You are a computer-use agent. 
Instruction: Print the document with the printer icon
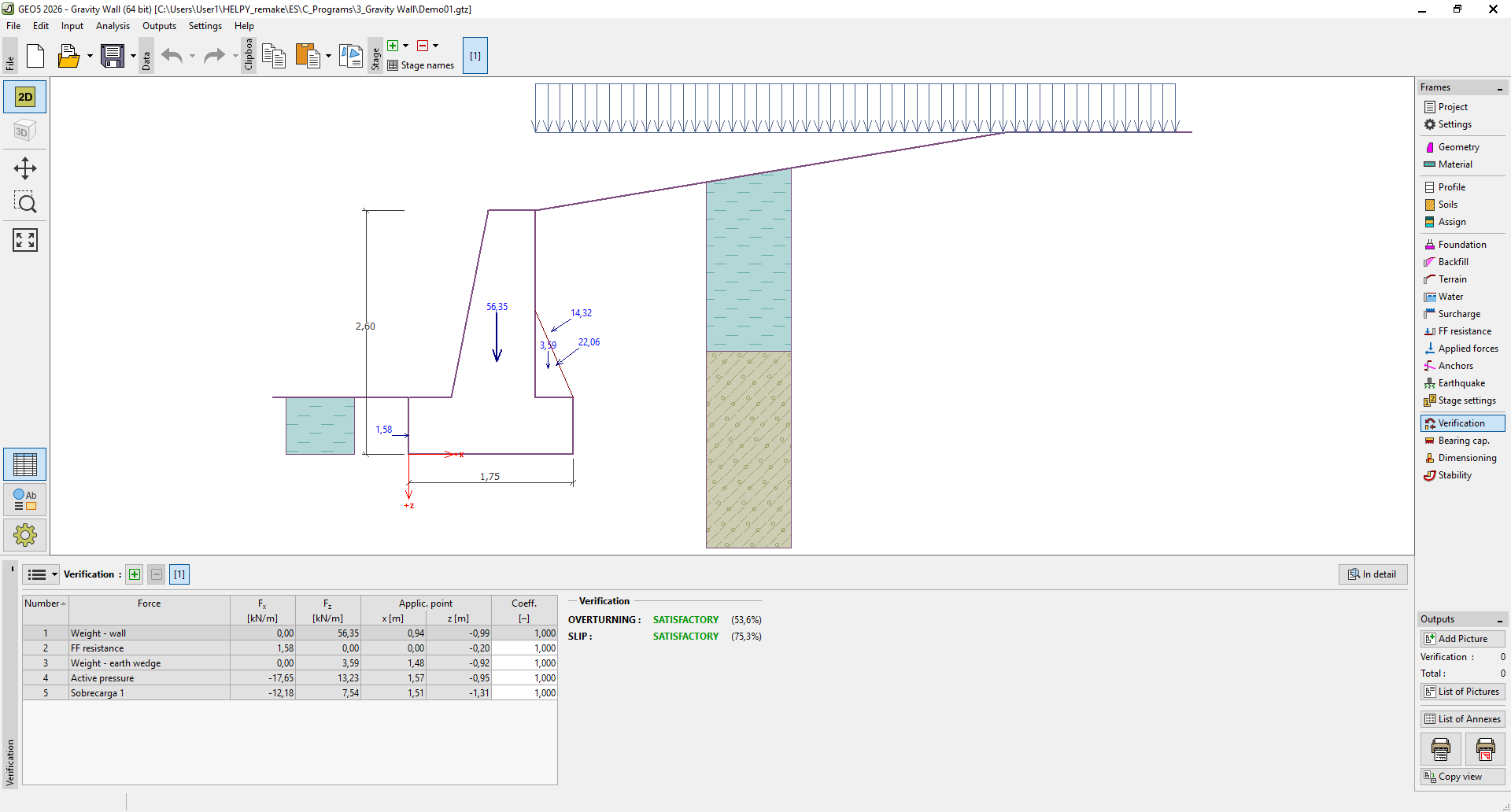(x=1440, y=749)
